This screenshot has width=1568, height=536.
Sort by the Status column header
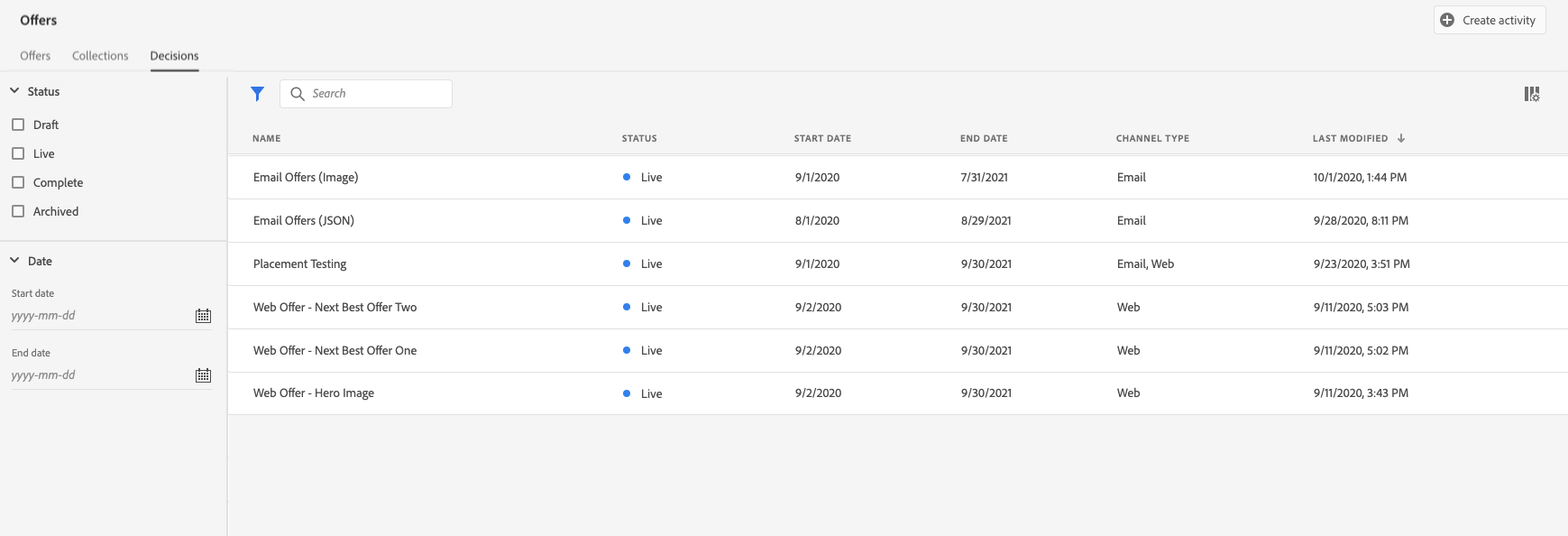(x=639, y=138)
